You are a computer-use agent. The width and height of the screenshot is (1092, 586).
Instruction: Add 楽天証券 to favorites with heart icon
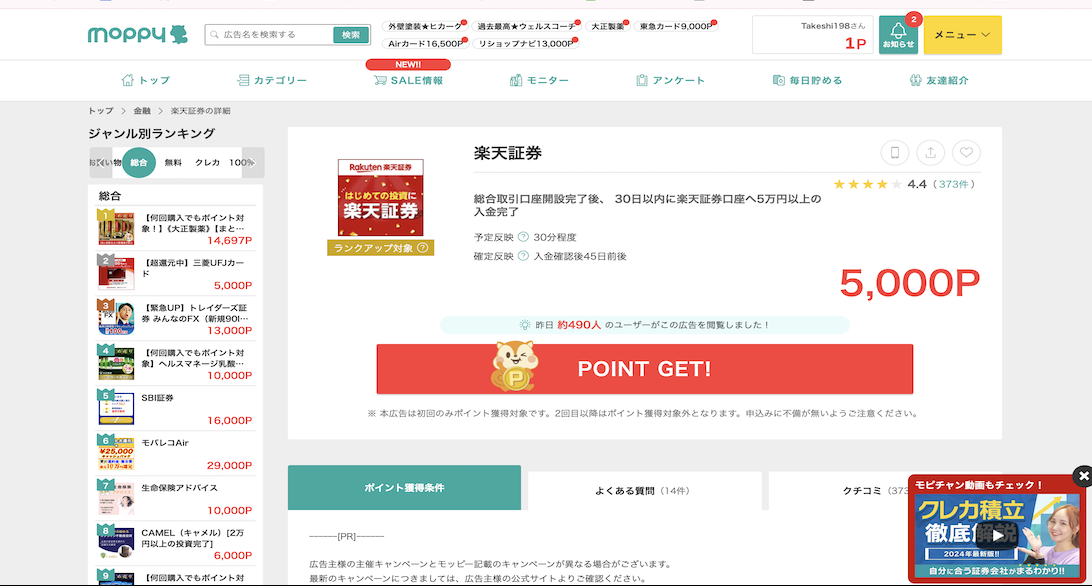pos(966,153)
